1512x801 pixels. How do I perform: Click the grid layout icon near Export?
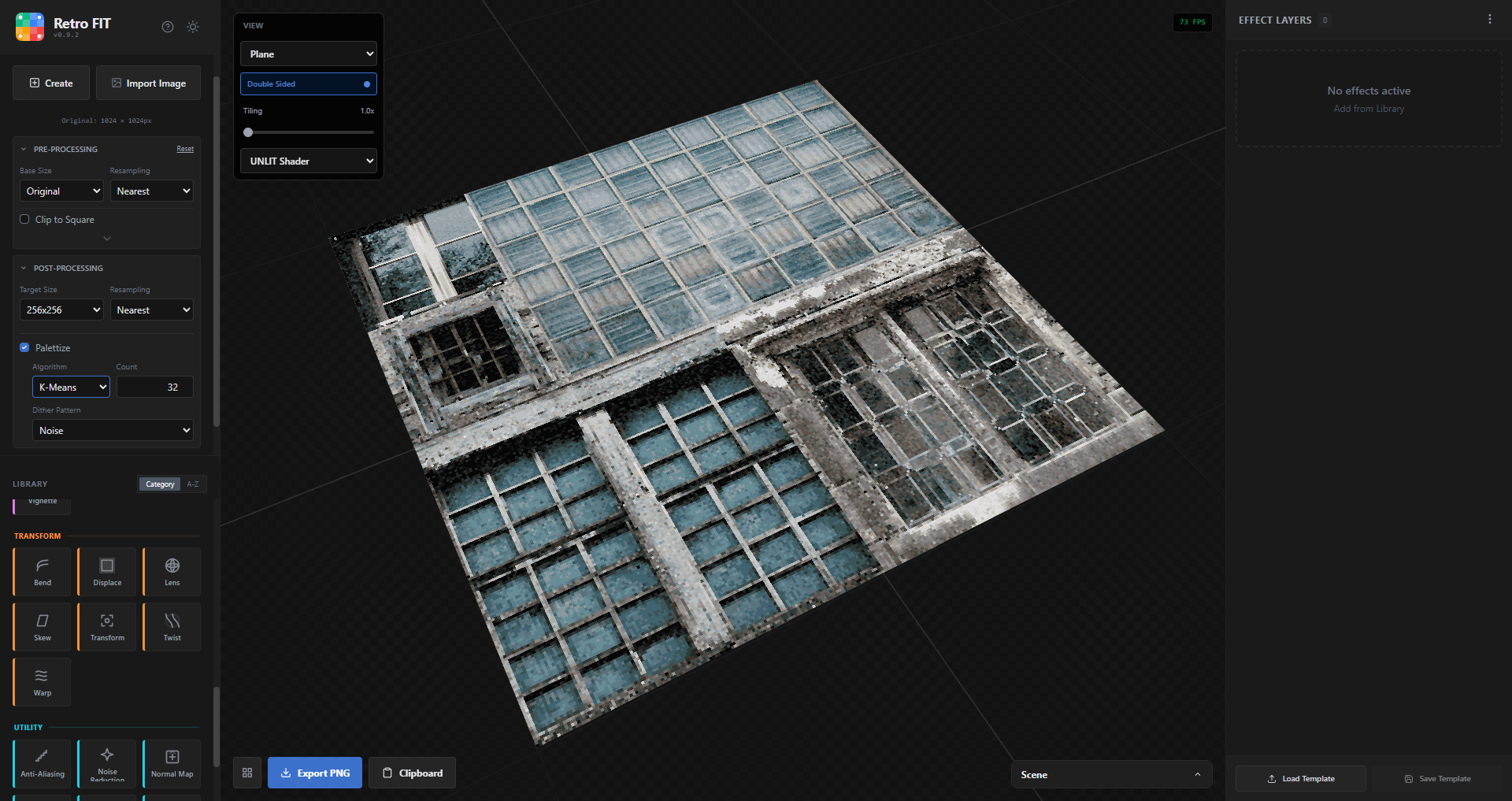247,773
